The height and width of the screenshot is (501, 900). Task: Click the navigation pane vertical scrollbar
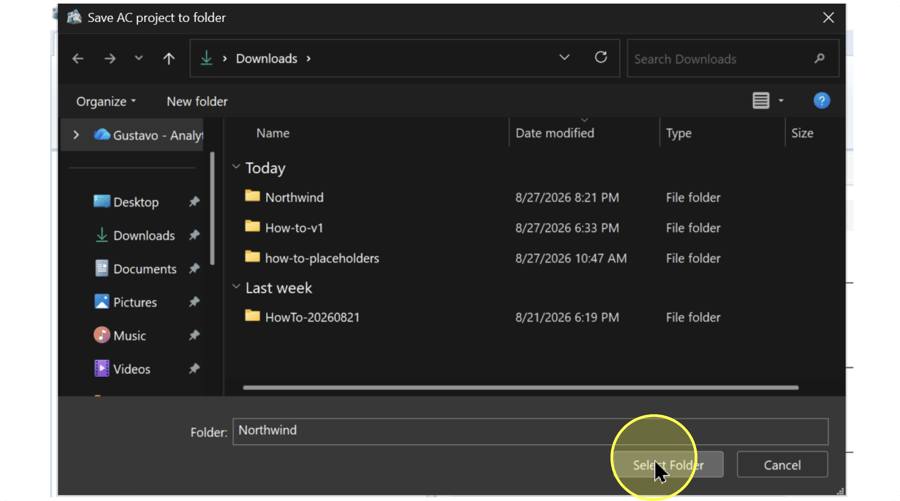click(x=212, y=208)
